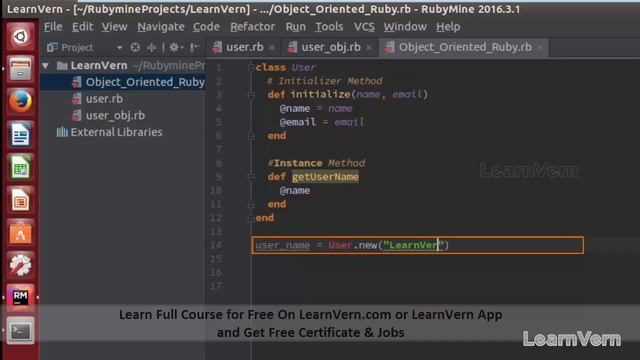Open the Edit menu
Viewport: 640px width, 360px height.
pyautogui.click(x=82, y=27)
